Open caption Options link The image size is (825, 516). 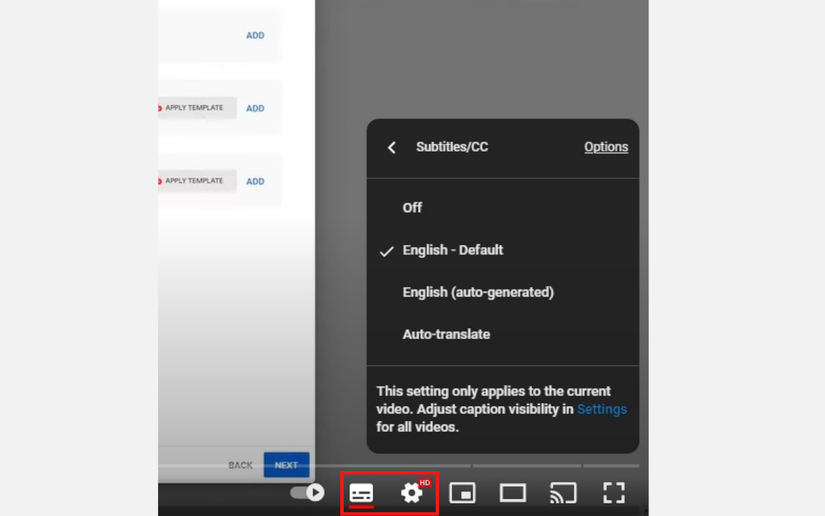pos(606,147)
